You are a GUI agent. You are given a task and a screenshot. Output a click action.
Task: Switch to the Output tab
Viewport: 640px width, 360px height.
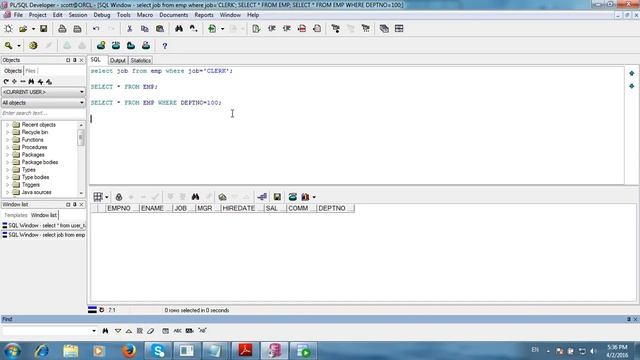pos(118,60)
